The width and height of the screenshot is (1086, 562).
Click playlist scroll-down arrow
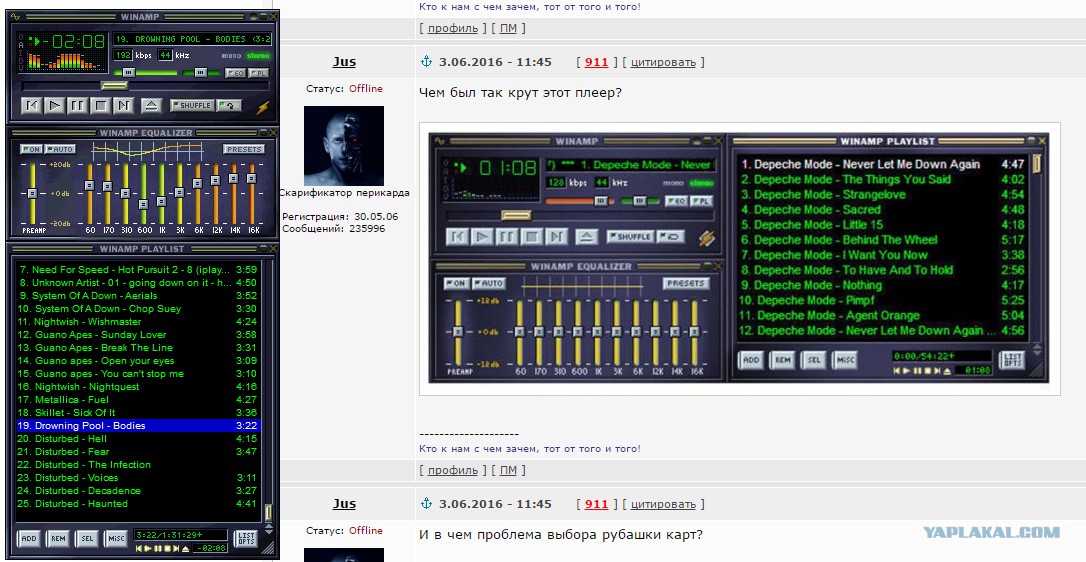coord(269,532)
